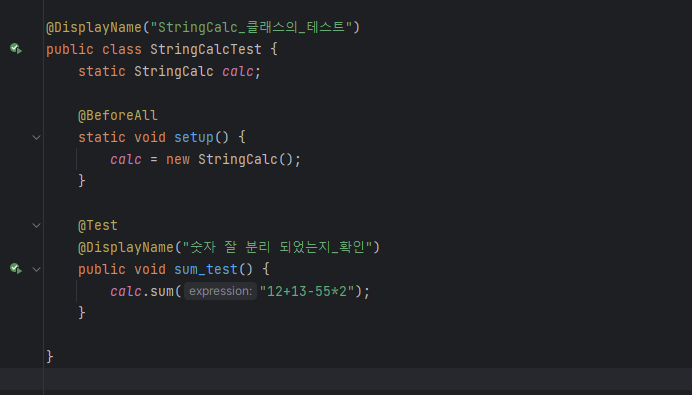The image size is (692, 395).
Task: Fold the sum_test method body chevron
Action: tap(37, 269)
